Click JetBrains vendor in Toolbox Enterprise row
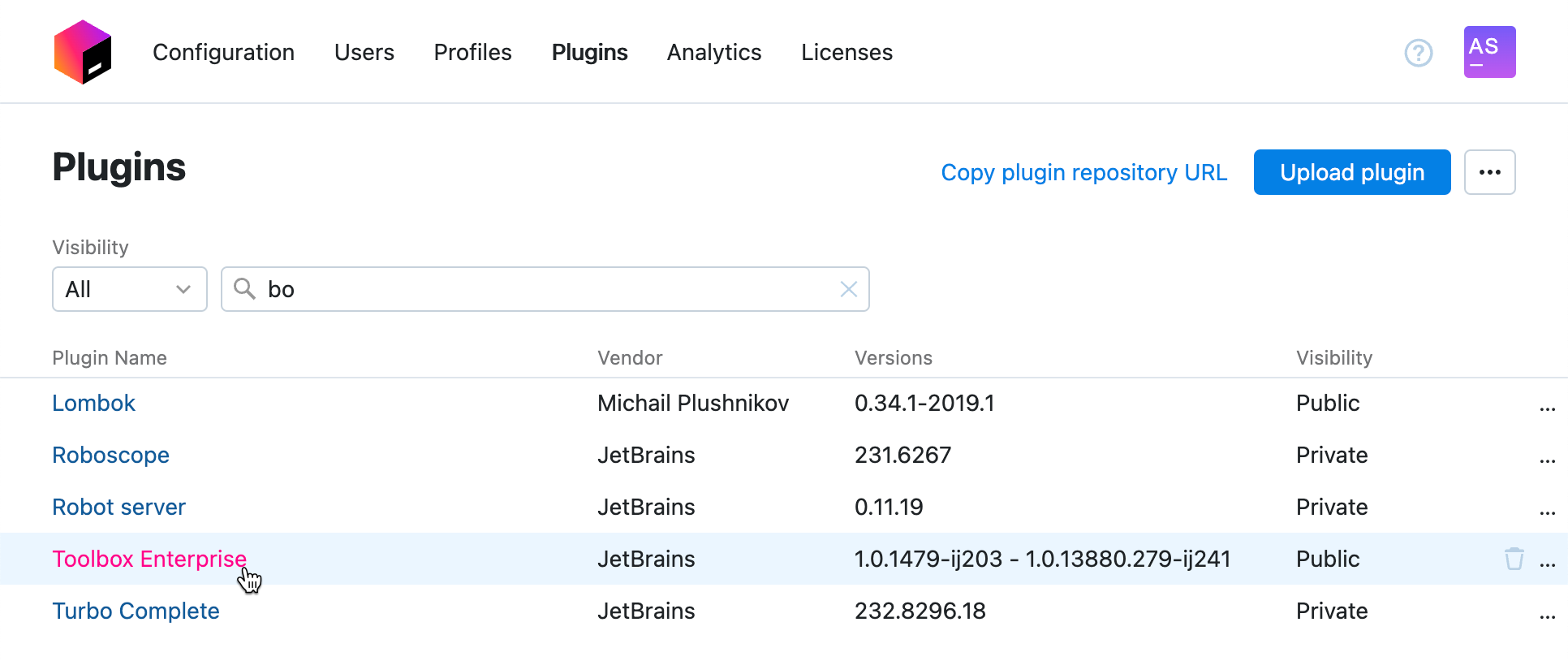The height and width of the screenshot is (661, 1568). [646, 559]
